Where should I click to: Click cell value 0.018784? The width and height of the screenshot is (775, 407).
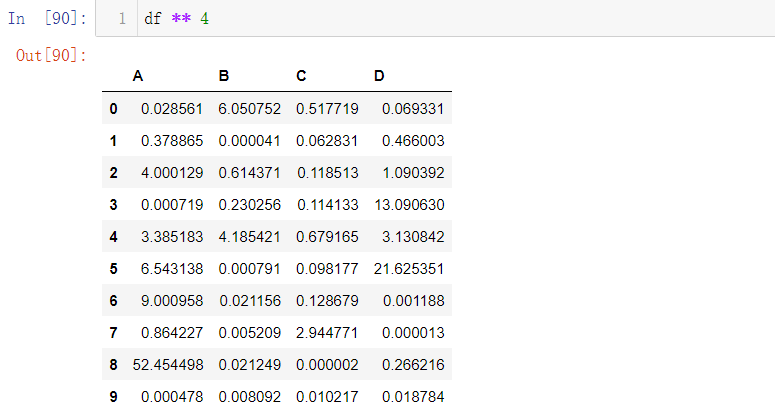(x=413, y=397)
